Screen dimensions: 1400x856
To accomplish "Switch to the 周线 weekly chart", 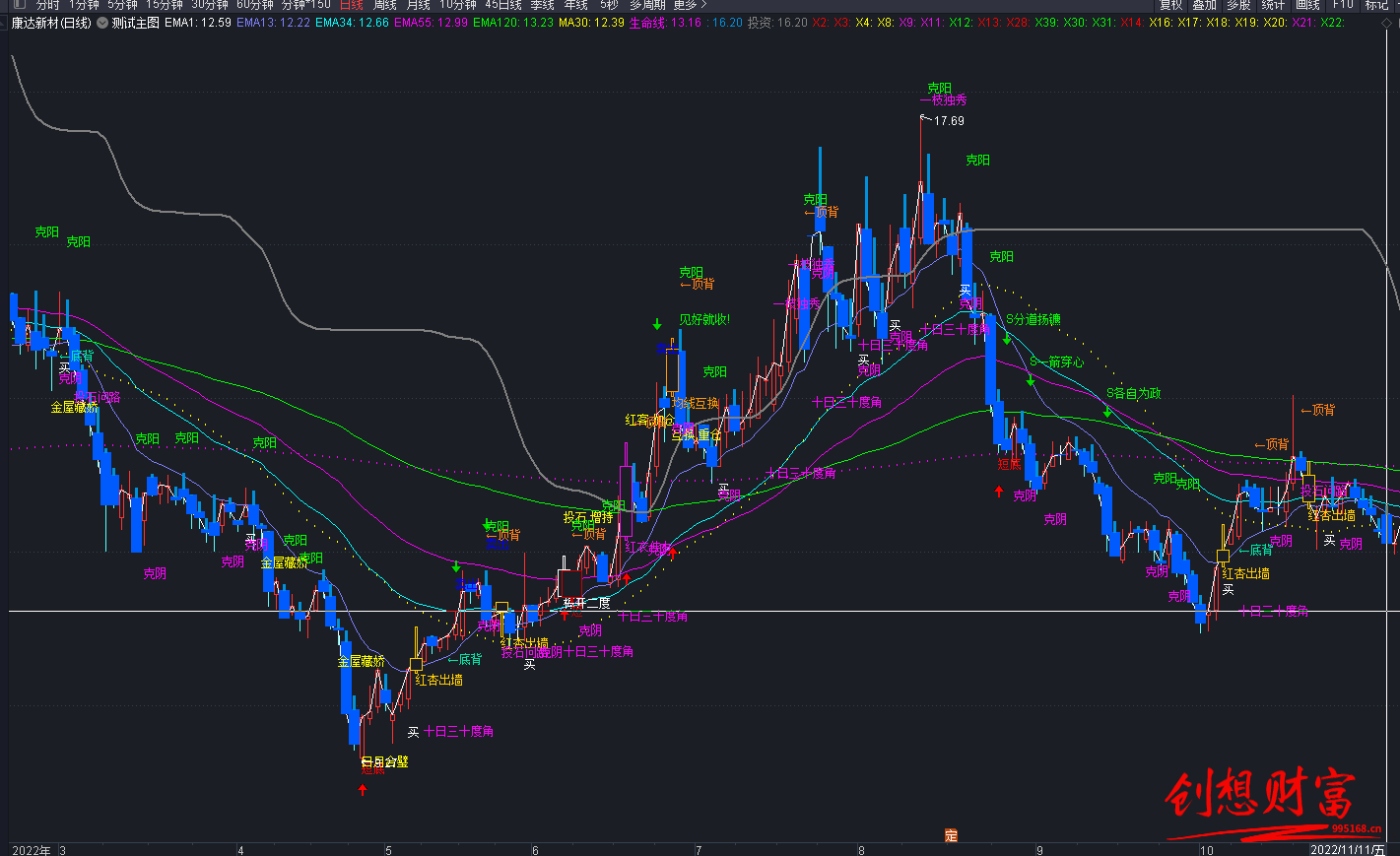I will coord(384,5).
